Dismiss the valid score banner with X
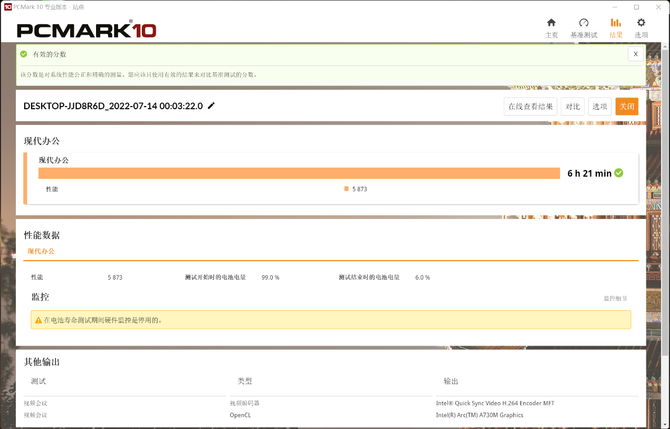Viewport: 670px width, 429px height. click(635, 54)
